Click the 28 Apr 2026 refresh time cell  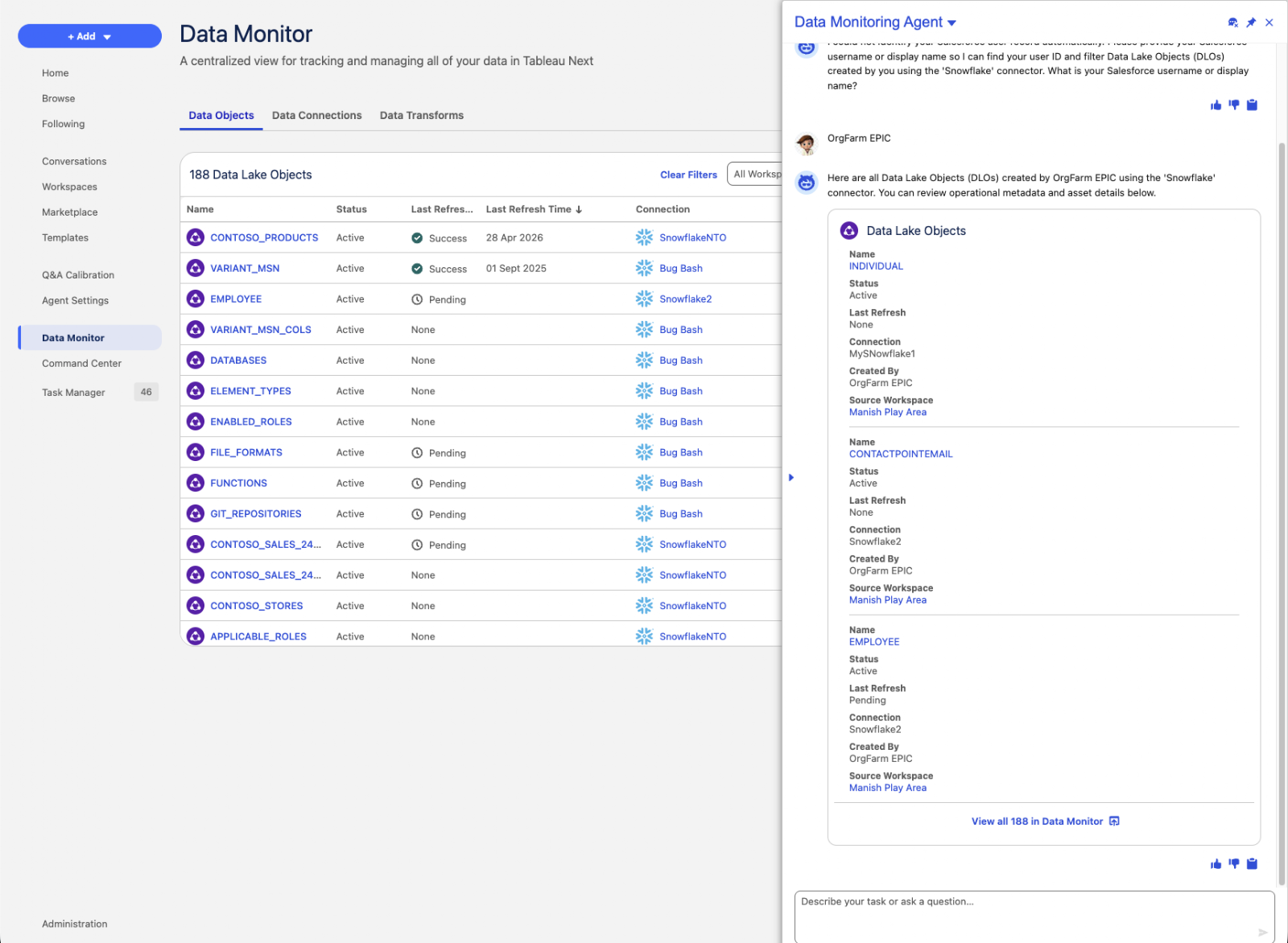pos(514,237)
